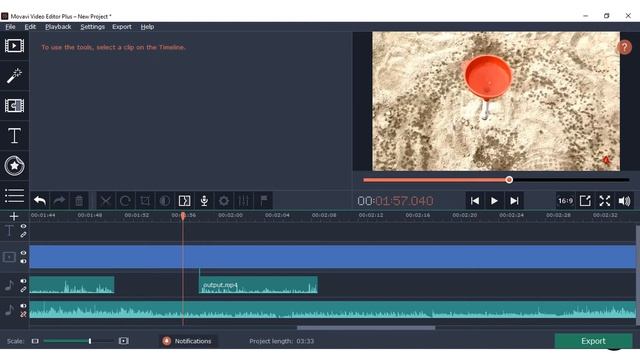Open the Transitions panel
The image size is (640, 360).
click(x=14, y=106)
